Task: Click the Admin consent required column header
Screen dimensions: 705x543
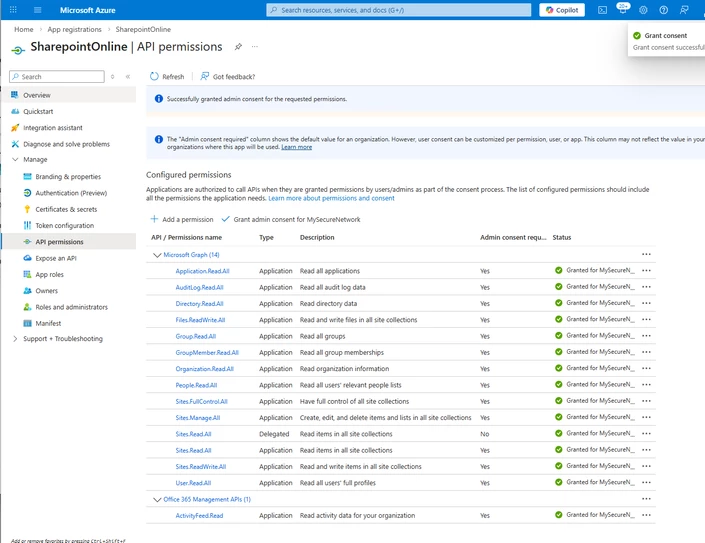Action: [513, 237]
